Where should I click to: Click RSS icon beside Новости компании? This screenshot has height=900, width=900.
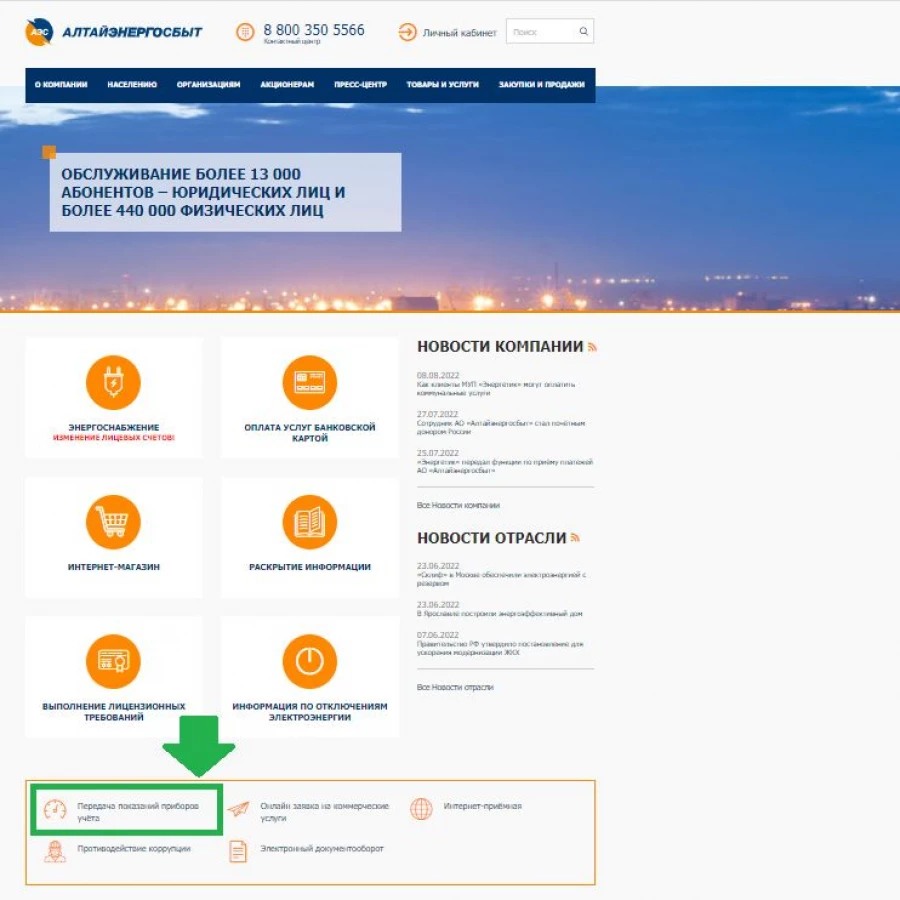point(593,347)
